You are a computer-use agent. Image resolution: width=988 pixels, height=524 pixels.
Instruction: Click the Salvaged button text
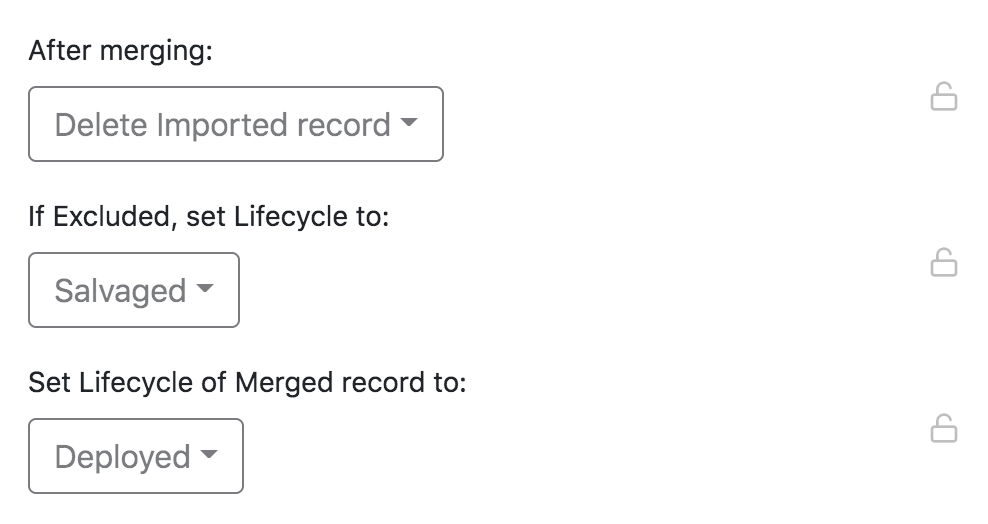(120, 291)
